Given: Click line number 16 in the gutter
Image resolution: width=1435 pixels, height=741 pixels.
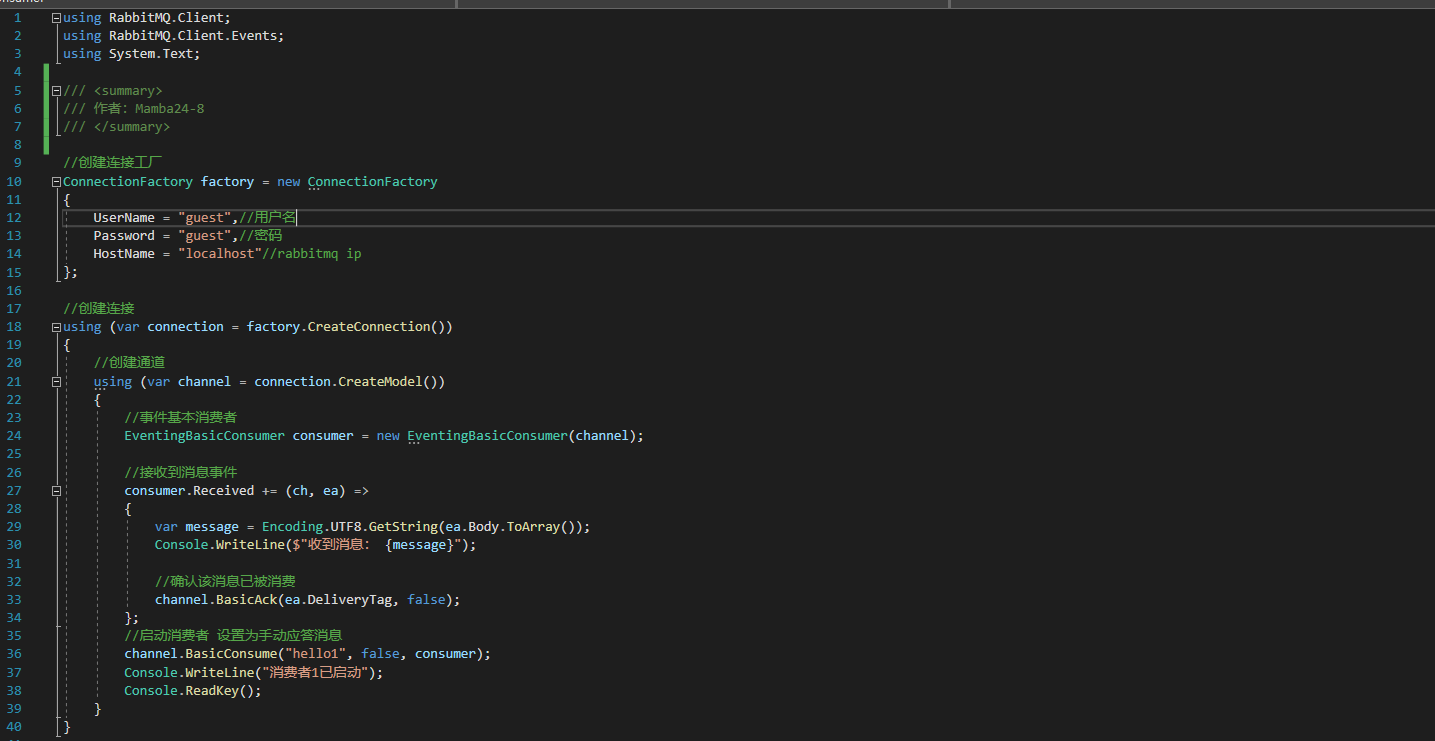Looking at the screenshot, I should pos(14,290).
